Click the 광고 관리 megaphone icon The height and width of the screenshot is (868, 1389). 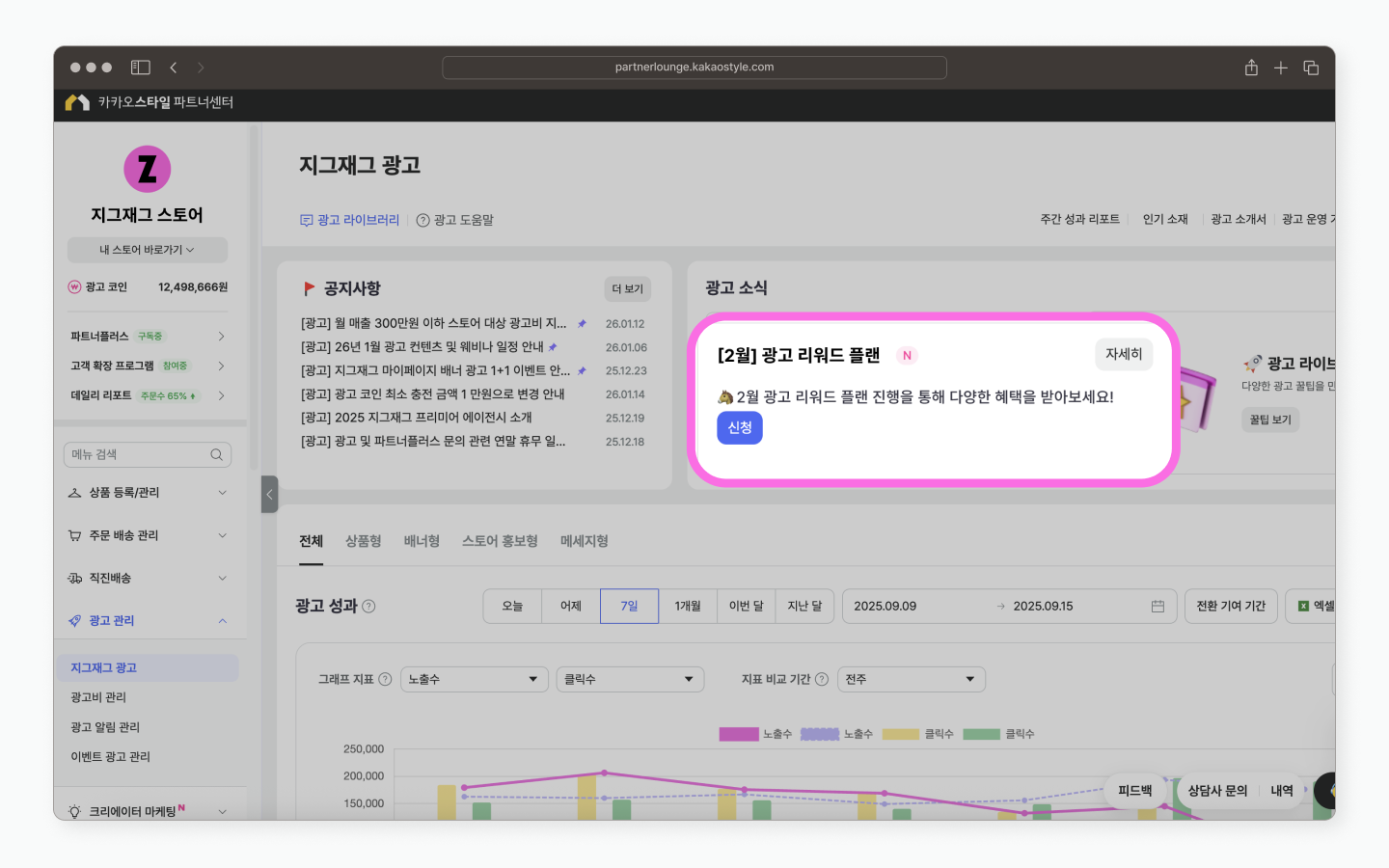coord(76,621)
